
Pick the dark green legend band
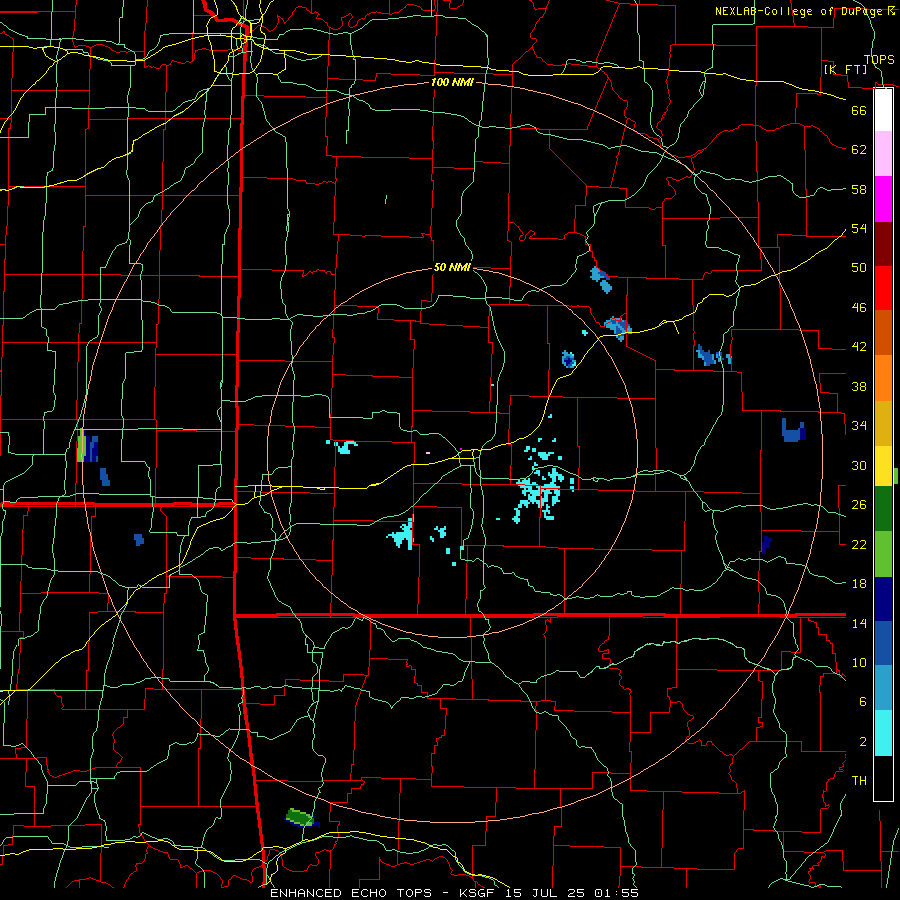tap(883, 509)
